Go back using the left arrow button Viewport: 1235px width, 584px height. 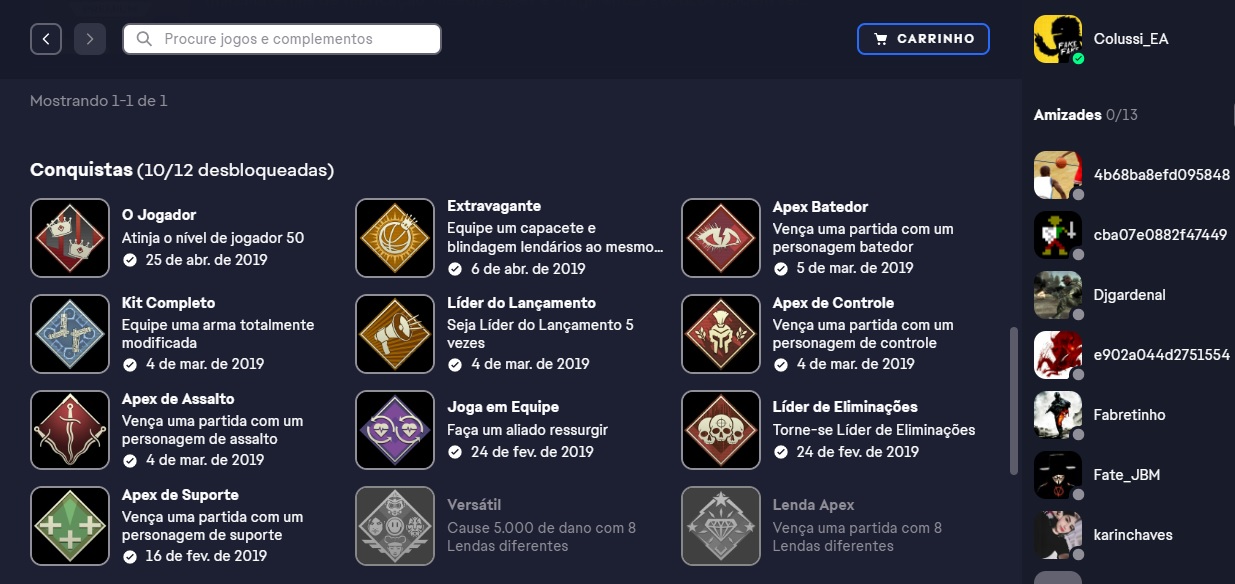46,39
